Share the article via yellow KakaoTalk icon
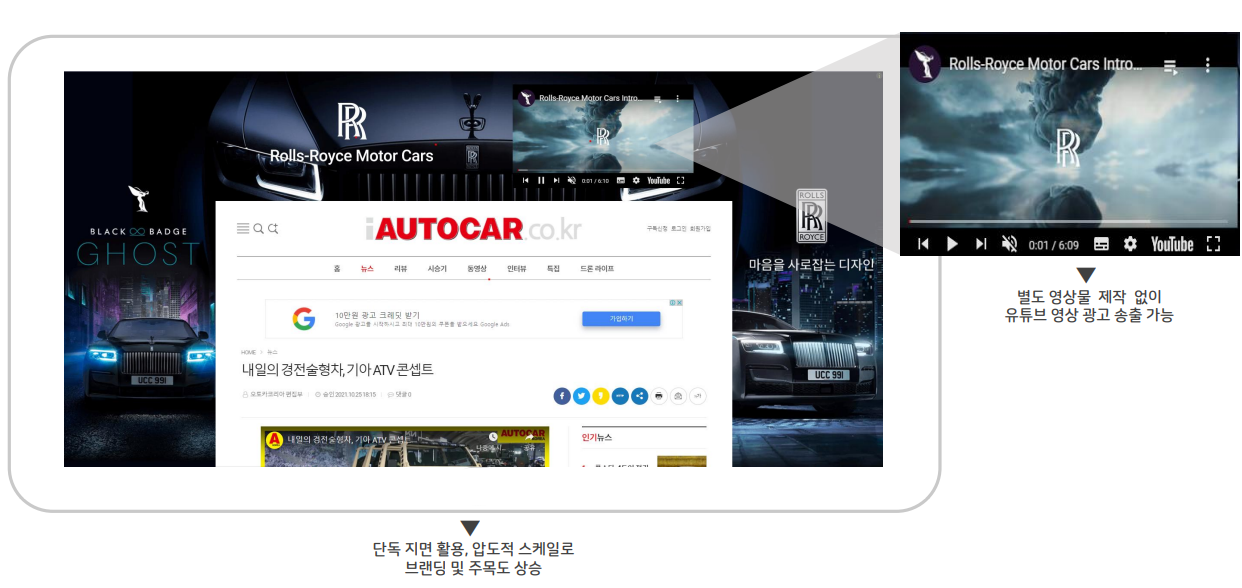The image size is (1242, 588). [600, 396]
